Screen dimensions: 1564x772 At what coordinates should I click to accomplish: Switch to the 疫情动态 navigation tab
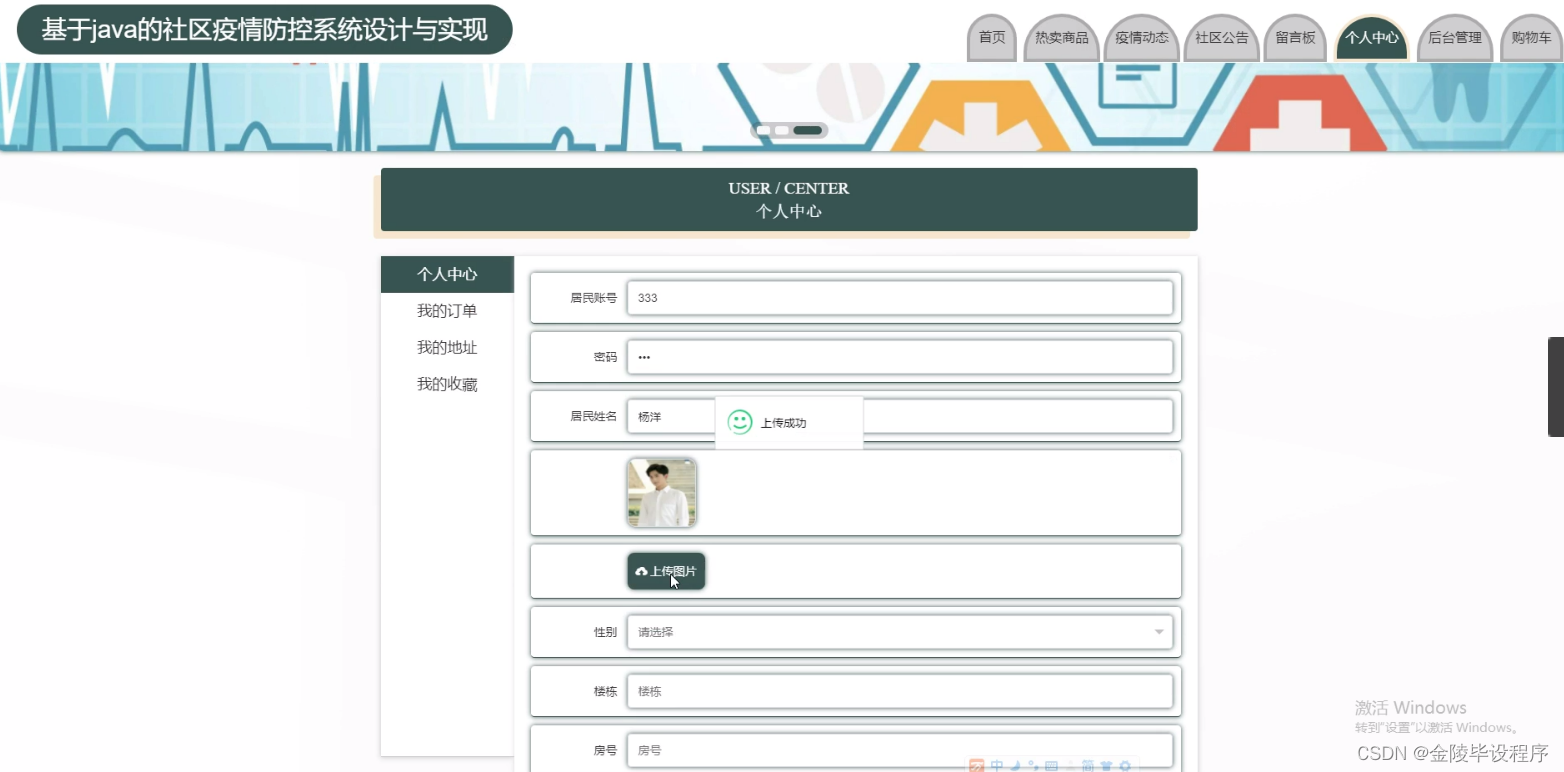point(1141,37)
